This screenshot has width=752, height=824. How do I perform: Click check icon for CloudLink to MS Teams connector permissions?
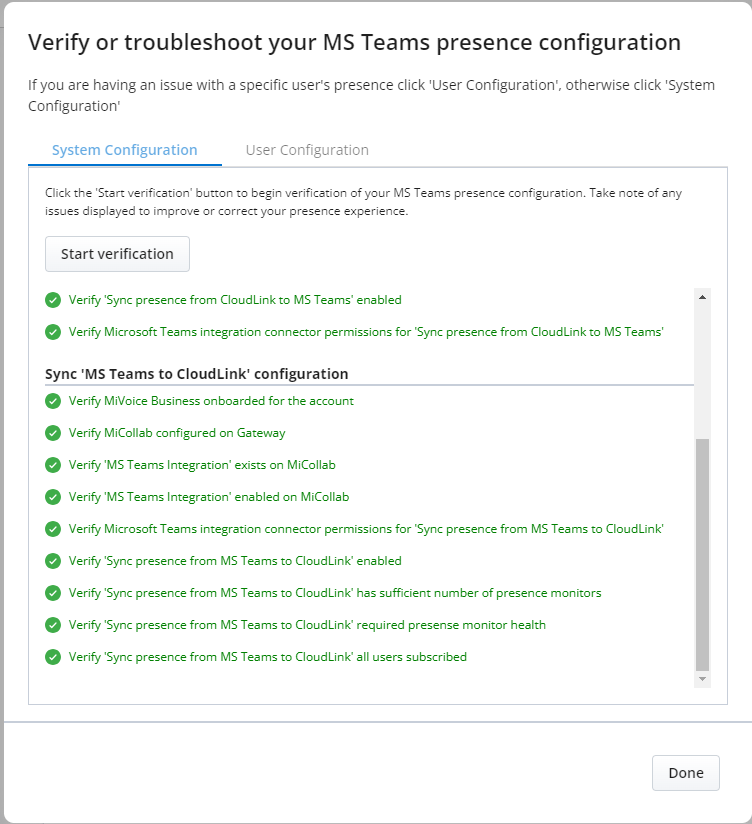point(53,332)
